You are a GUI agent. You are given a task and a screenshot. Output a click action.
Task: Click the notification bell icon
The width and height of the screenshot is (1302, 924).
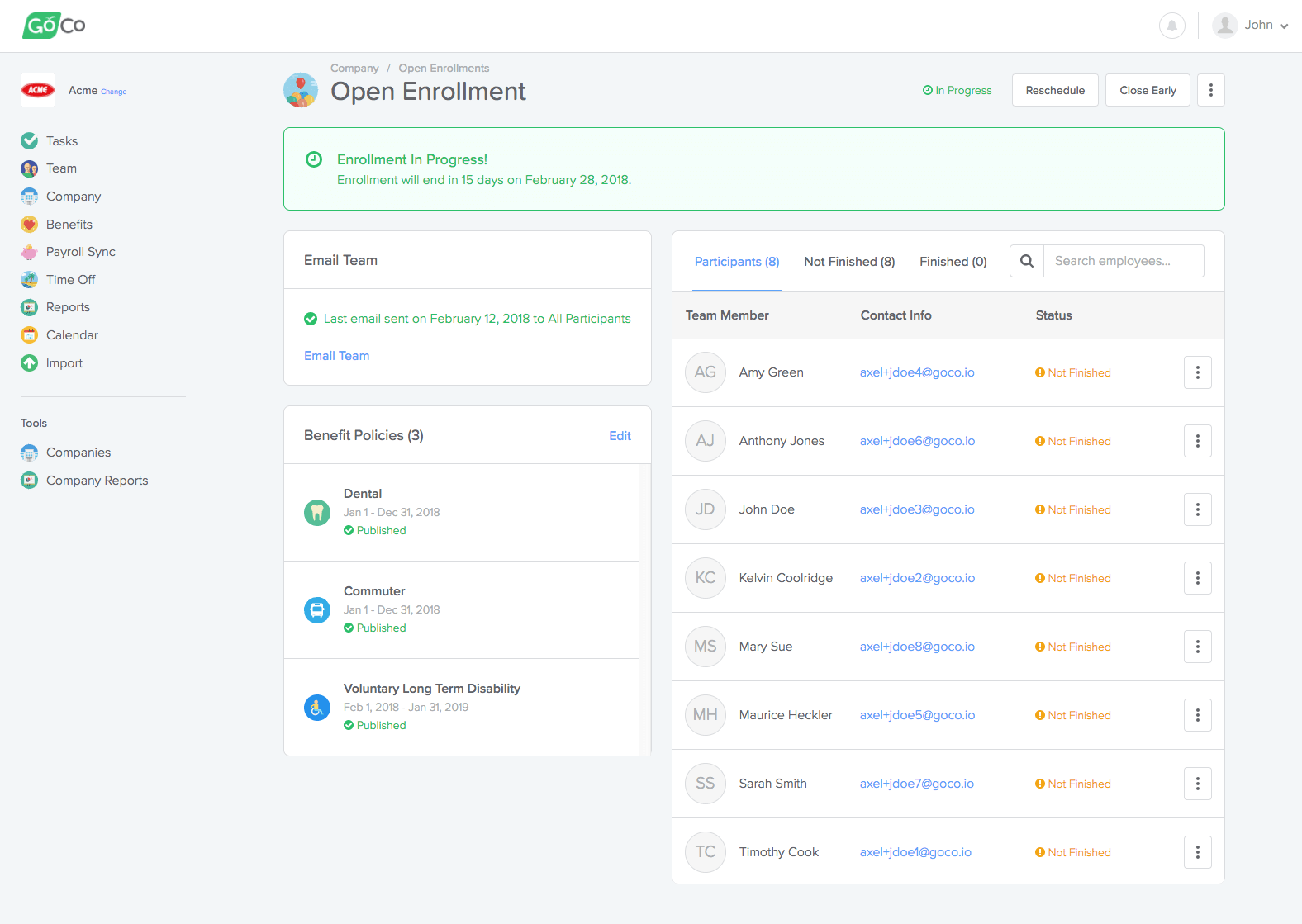(1171, 26)
